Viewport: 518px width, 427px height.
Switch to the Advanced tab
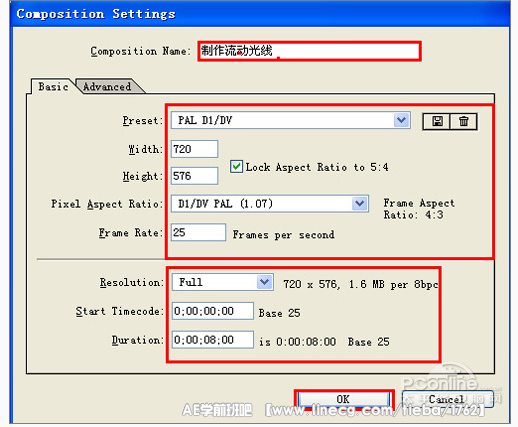click(107, 87)
